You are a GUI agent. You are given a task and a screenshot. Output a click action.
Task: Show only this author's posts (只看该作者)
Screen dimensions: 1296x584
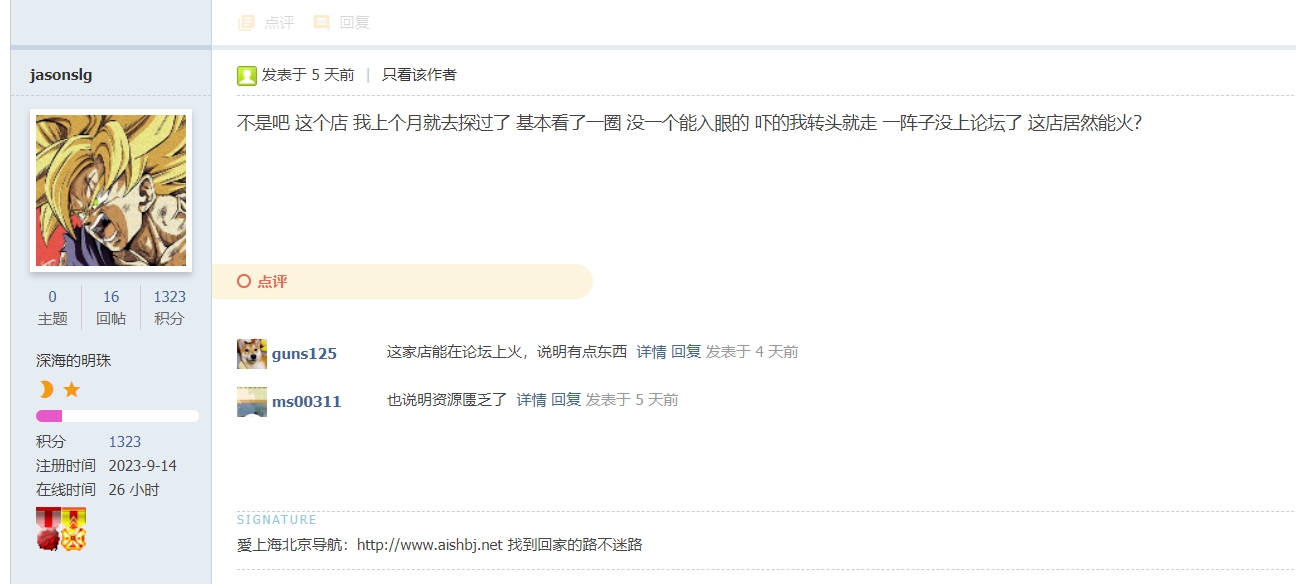pyautogui.click(x=419, y=75)
